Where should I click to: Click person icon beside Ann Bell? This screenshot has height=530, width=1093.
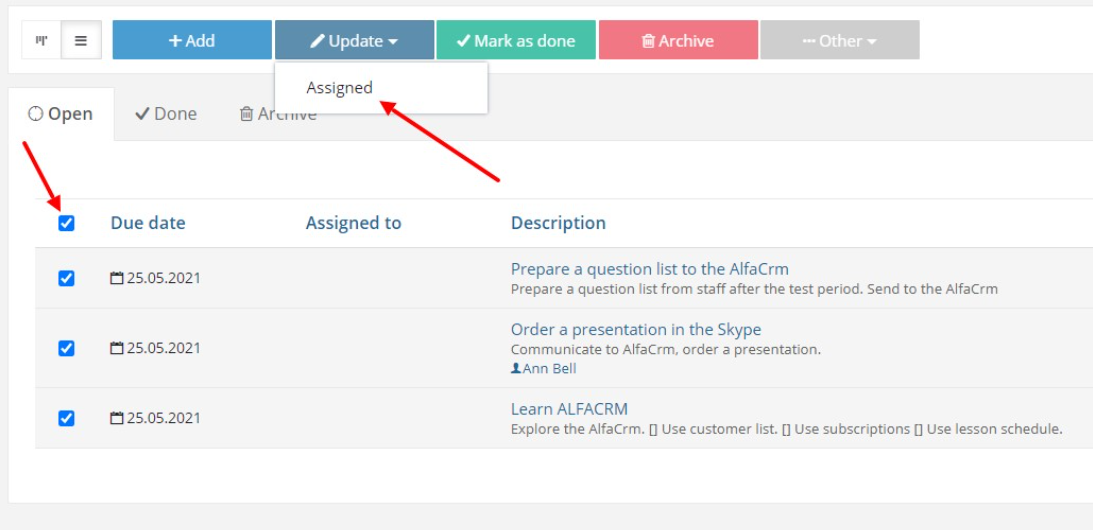pyautogui.click(x=516, y=368)
